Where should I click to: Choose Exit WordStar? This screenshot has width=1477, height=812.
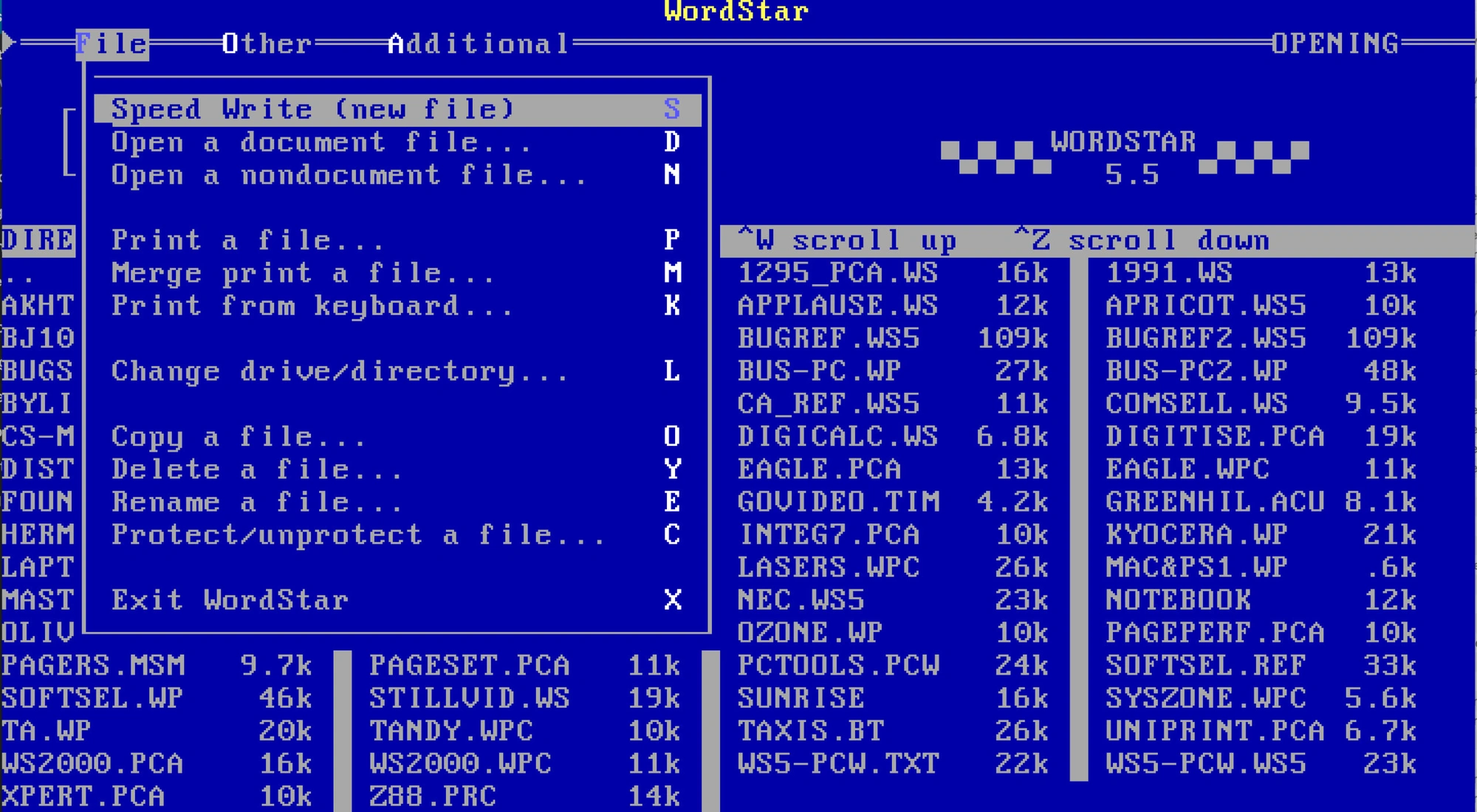[397, 599]
